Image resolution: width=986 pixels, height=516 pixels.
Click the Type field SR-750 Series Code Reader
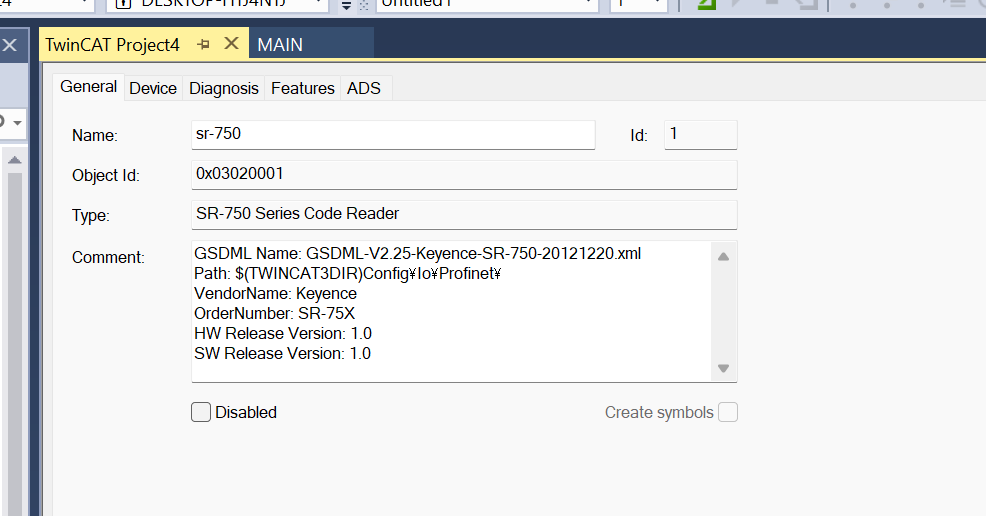(464, 214)
